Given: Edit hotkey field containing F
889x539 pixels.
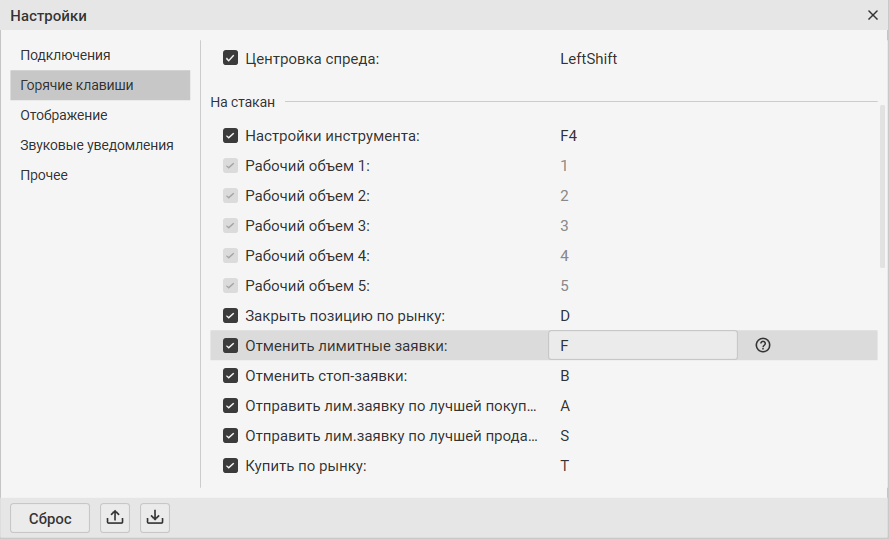Looking at the screenshot, I should click(x=642, y=345).
